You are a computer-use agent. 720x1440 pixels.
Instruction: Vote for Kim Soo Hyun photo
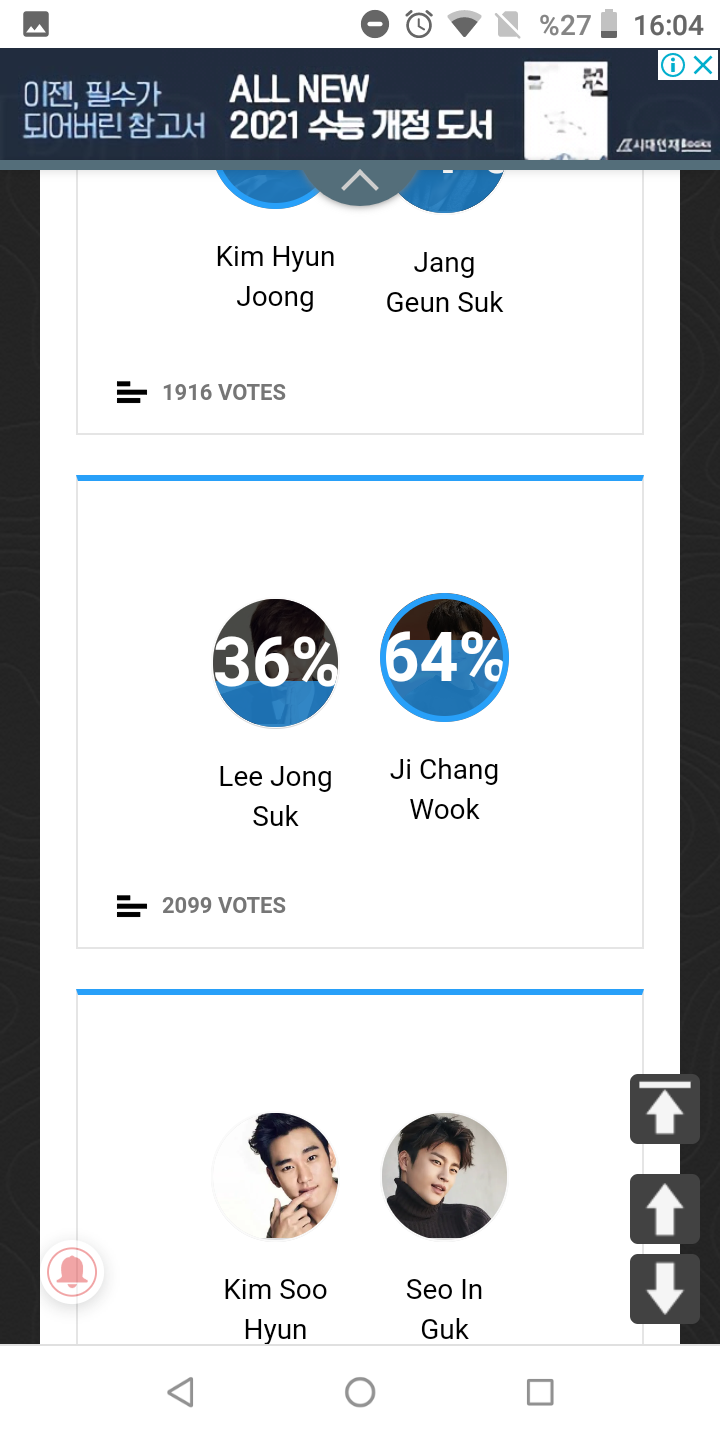[275, 1176]
